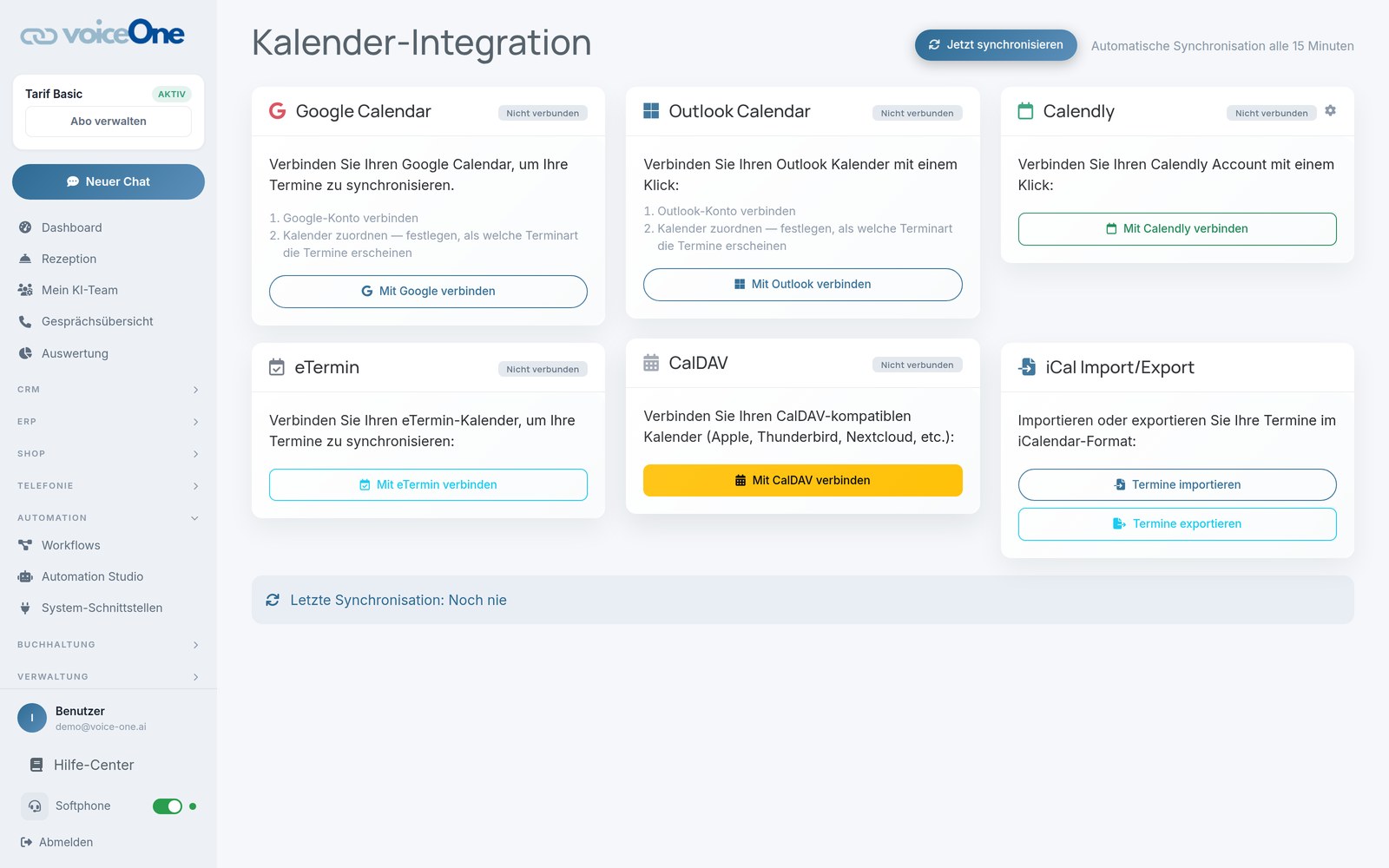Click the Dashboard gauge icon
Image resolution: width=1389 pixels, height=868 pixels.
pos(25,227)
